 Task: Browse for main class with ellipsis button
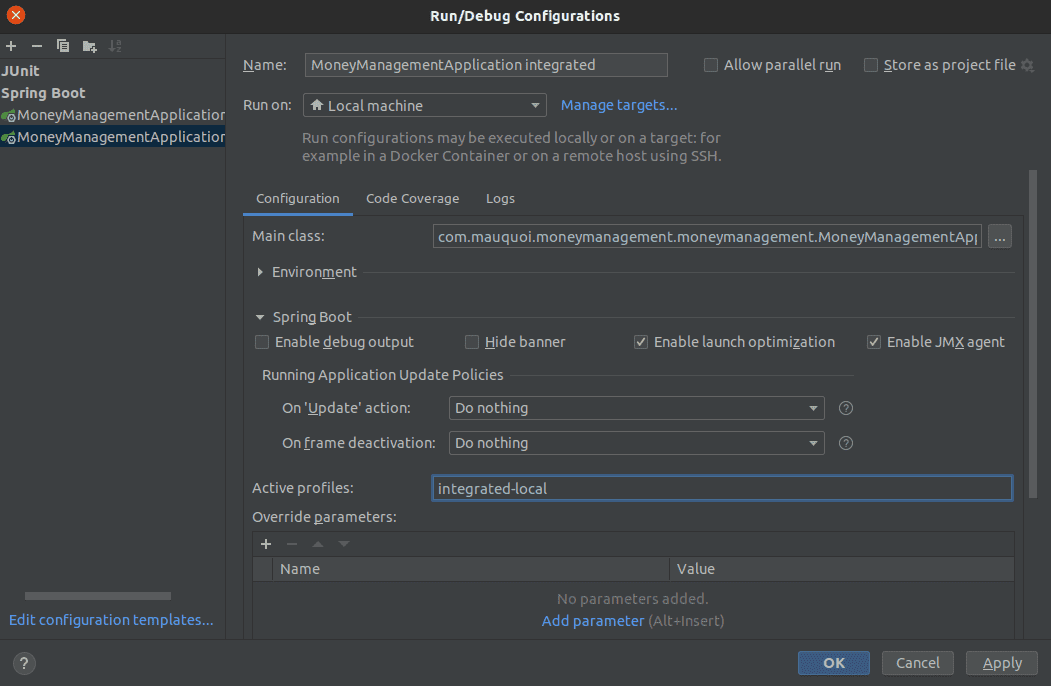tap(999, 237)
